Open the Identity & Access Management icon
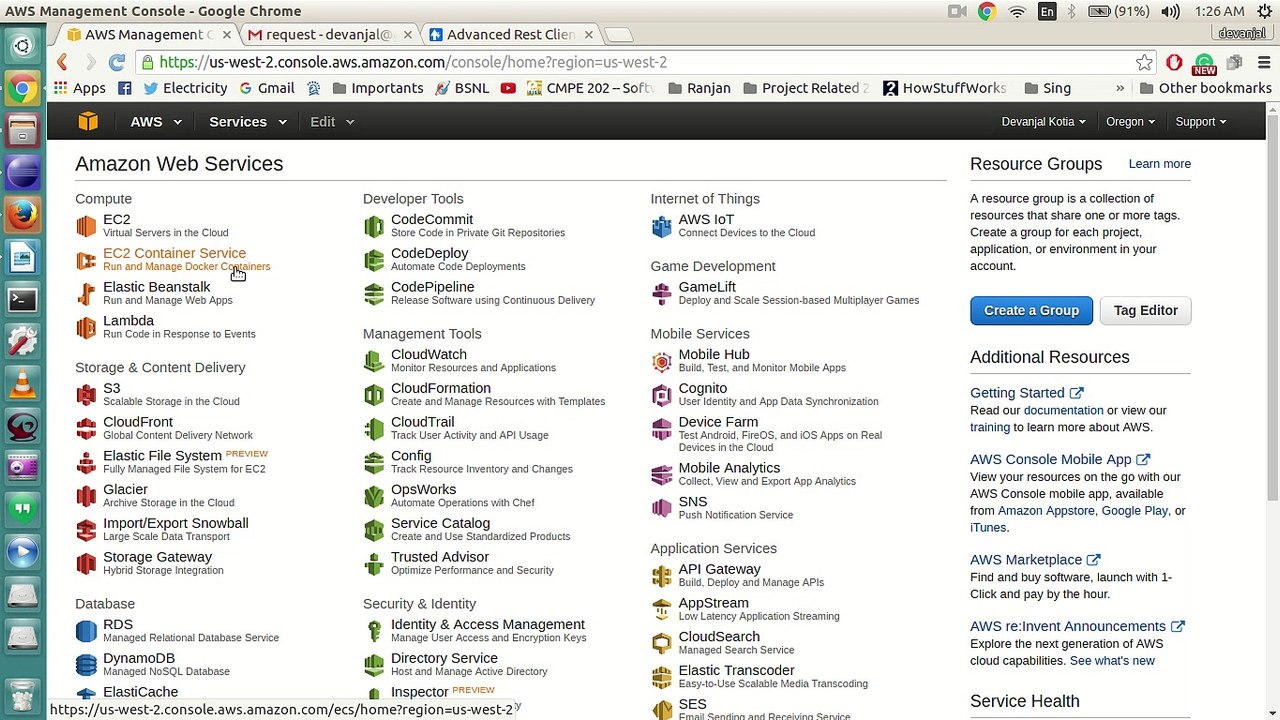Viewport: 1280px width, 720px height. pyautogui.click(x=374, y=631)
